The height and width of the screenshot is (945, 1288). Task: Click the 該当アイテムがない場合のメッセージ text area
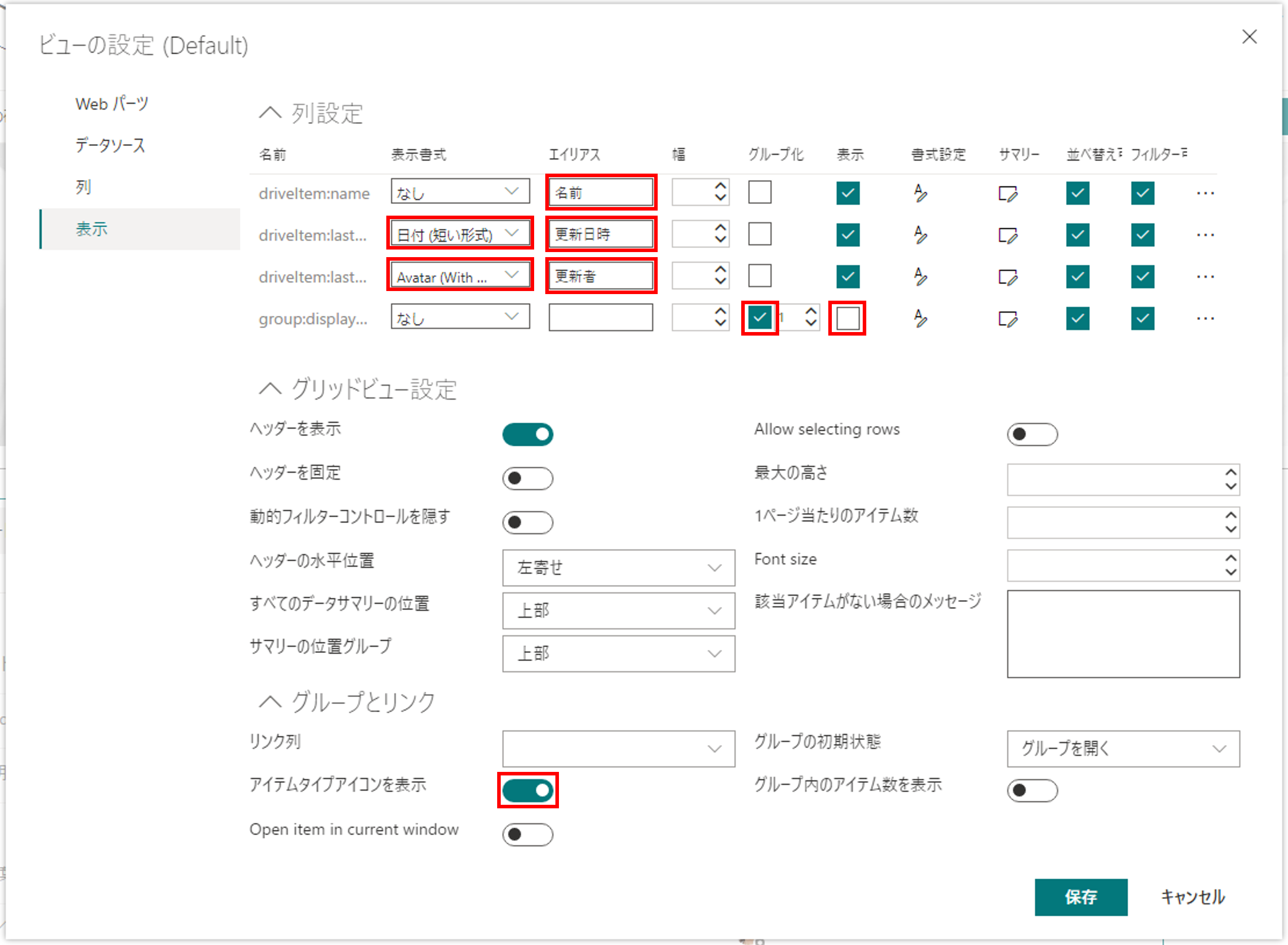tap(1122, 634)
